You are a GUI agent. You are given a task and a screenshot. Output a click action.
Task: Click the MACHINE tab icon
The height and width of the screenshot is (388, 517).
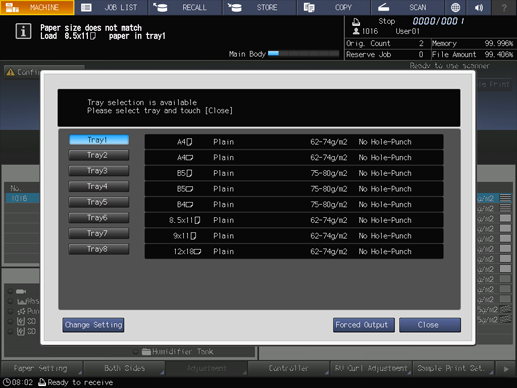(13, 7)
